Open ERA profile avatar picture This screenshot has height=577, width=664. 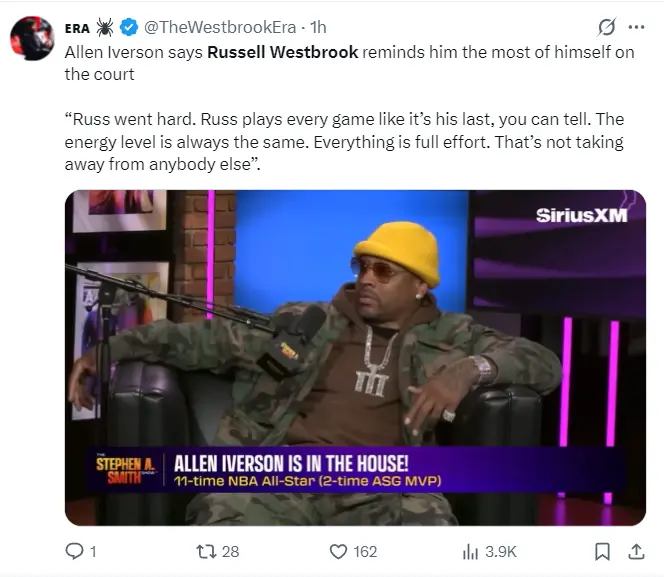coord(32,39)
